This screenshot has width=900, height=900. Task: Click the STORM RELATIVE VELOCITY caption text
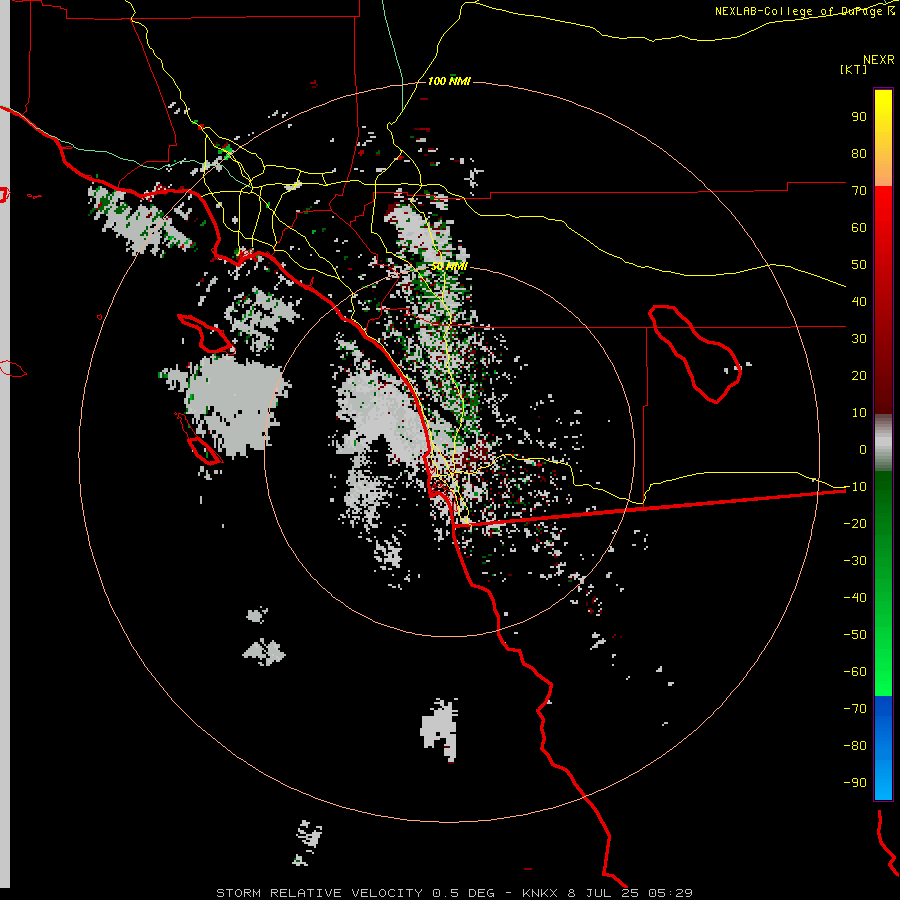tap(321, 893)
